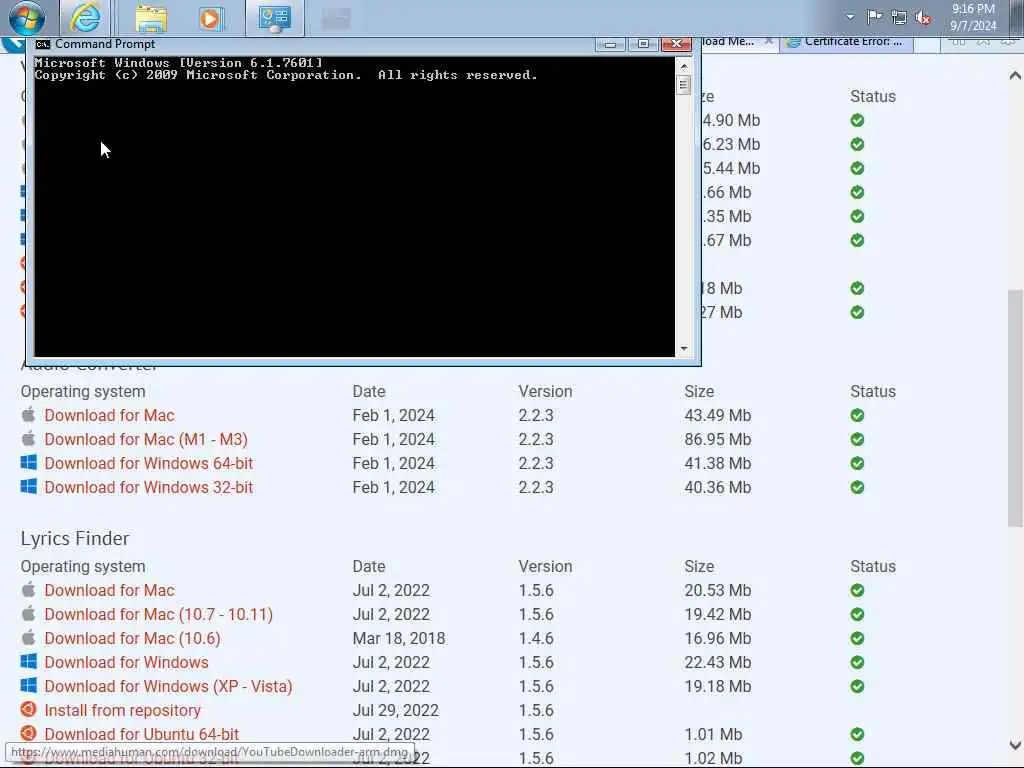Image resolution: width=1024 pixels, height=768 pixels.
Task: Open the Windows Start orb
Action: click(x=27, y=18)
